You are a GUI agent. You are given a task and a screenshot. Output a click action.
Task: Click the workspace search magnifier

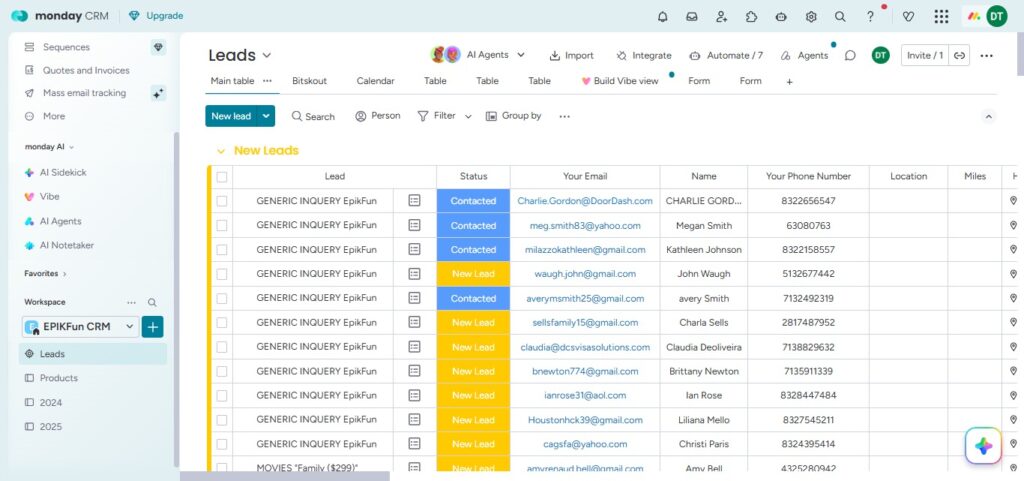click(152, 302)
